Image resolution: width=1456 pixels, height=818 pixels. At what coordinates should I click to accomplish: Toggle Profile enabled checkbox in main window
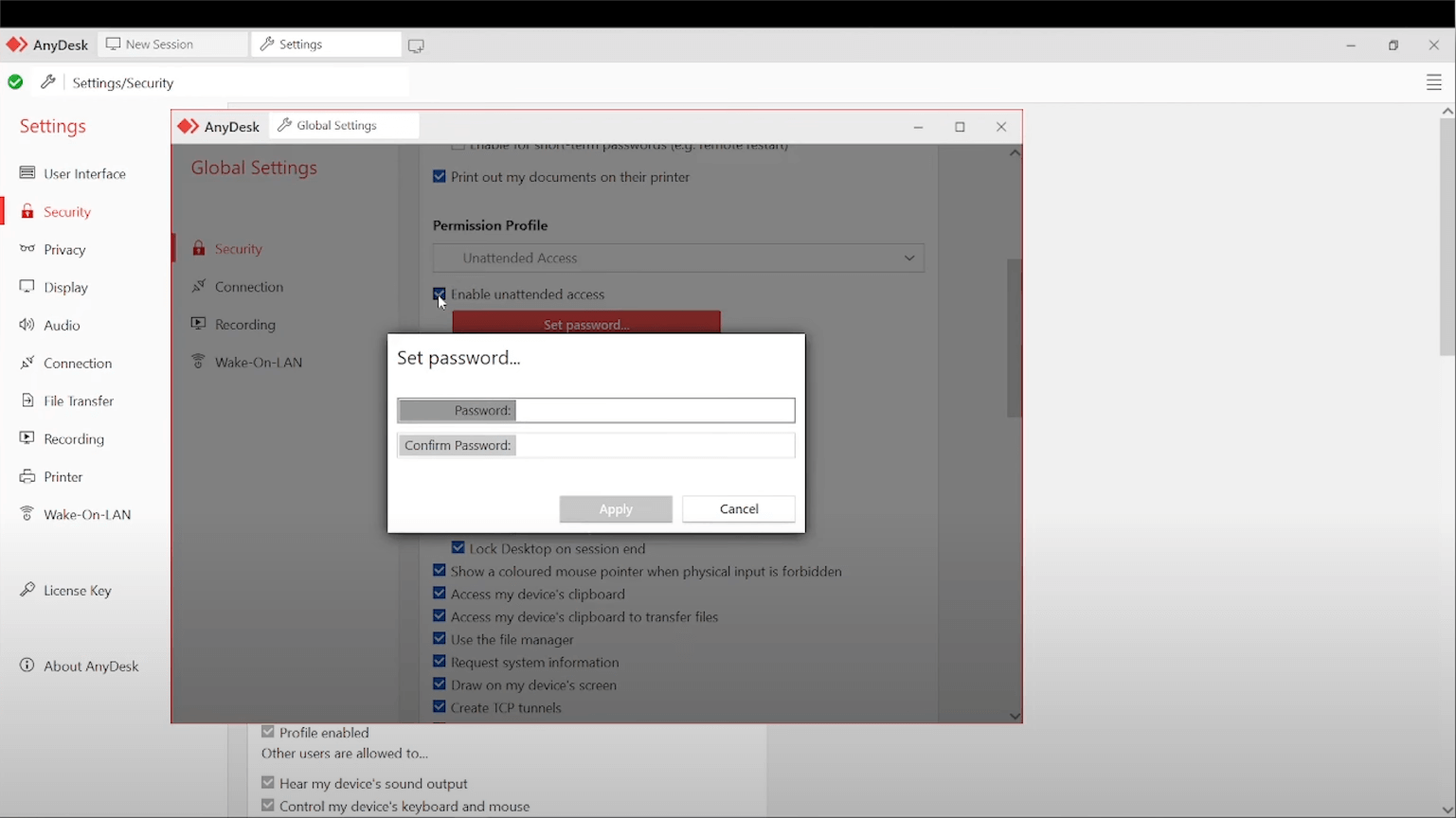click(x=268, y=732)
